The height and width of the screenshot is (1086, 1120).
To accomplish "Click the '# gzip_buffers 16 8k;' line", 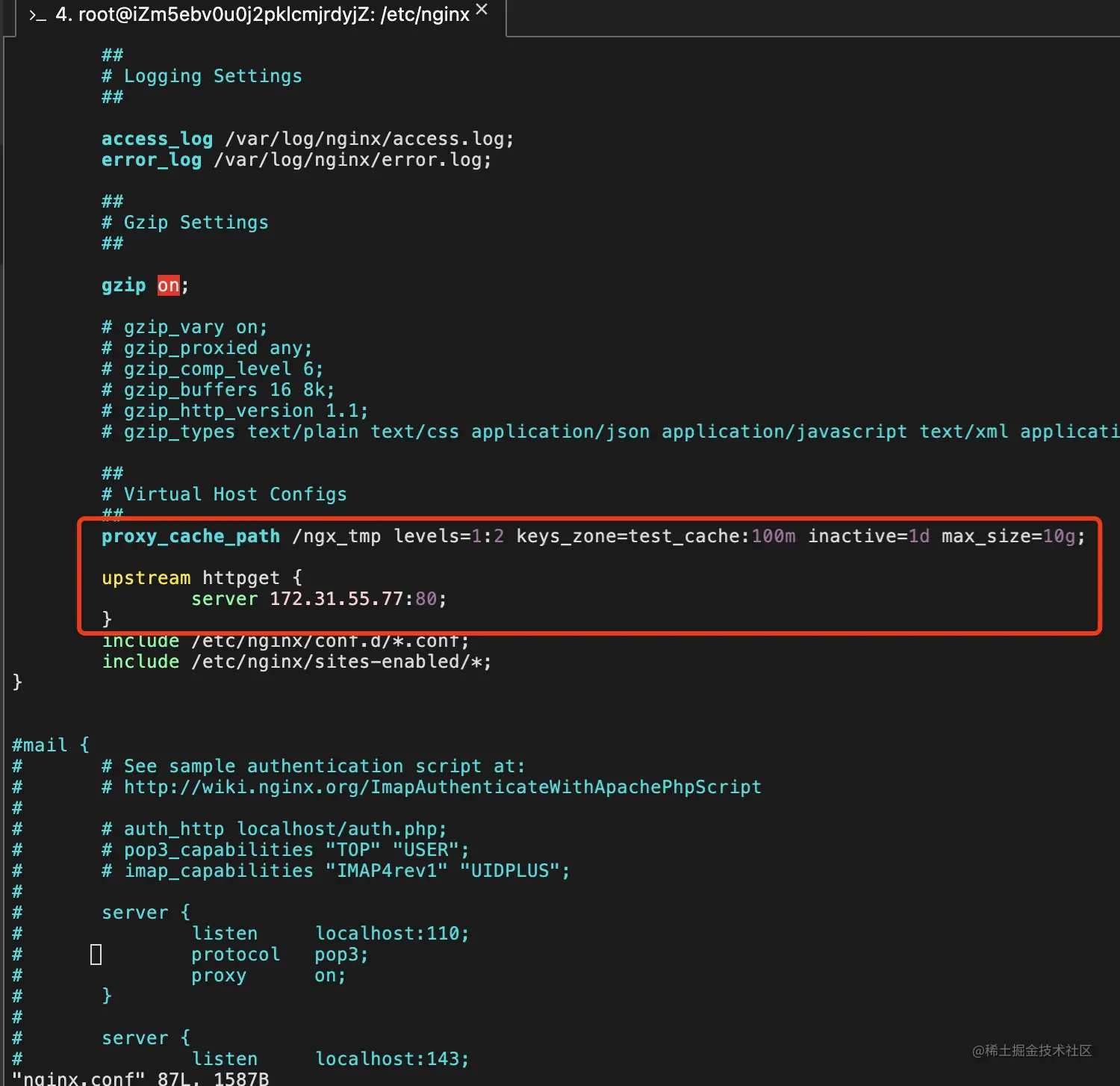I will 218,390.
